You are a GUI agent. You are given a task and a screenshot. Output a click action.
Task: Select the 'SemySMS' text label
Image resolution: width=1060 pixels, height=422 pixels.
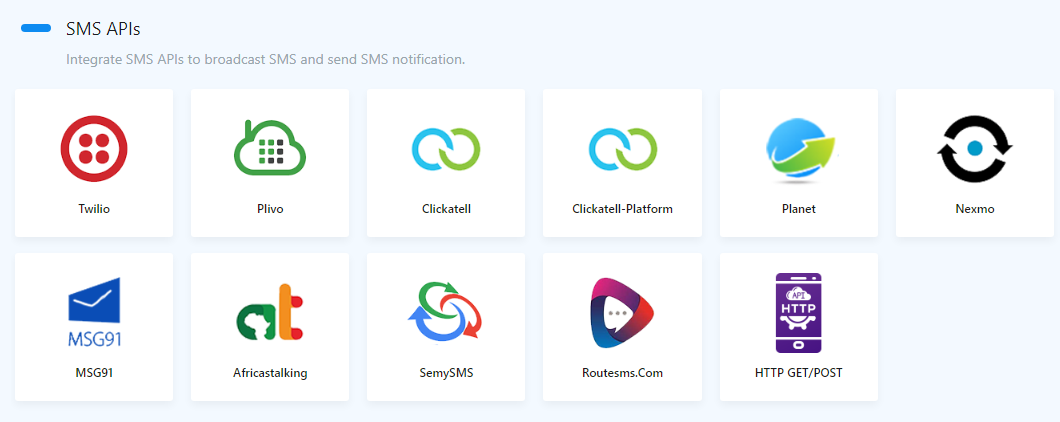[x=446, y=373]
